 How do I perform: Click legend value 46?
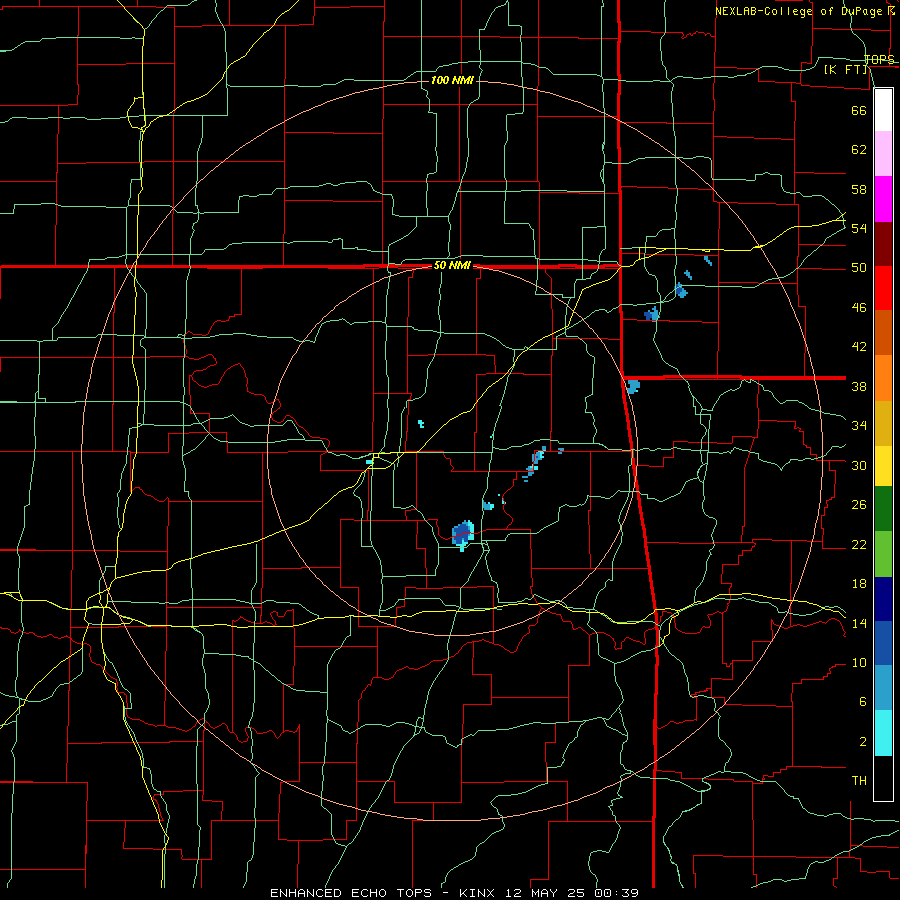point(859,308)
